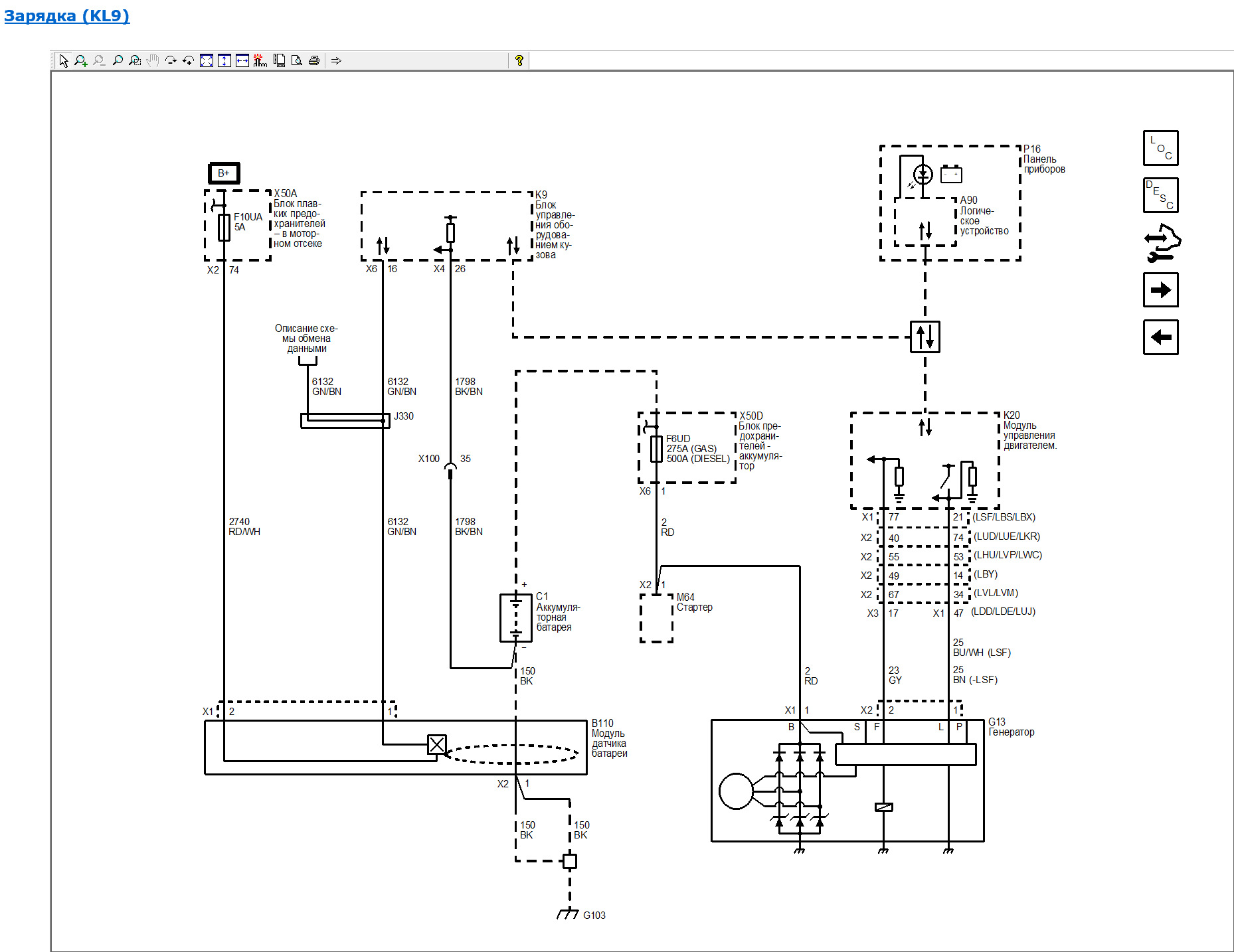The width and height of the screenshot is (1234, 952).
Task: Fit the diagram to height
Action: 224,60
